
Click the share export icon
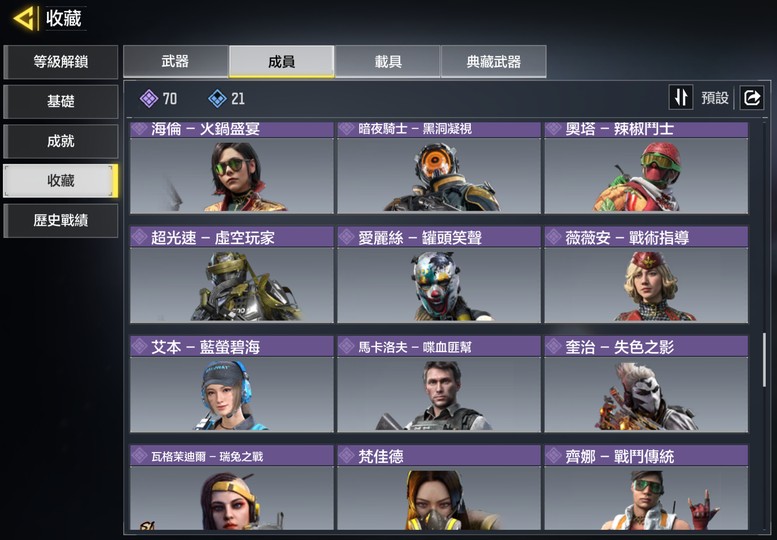coord(752,97)
